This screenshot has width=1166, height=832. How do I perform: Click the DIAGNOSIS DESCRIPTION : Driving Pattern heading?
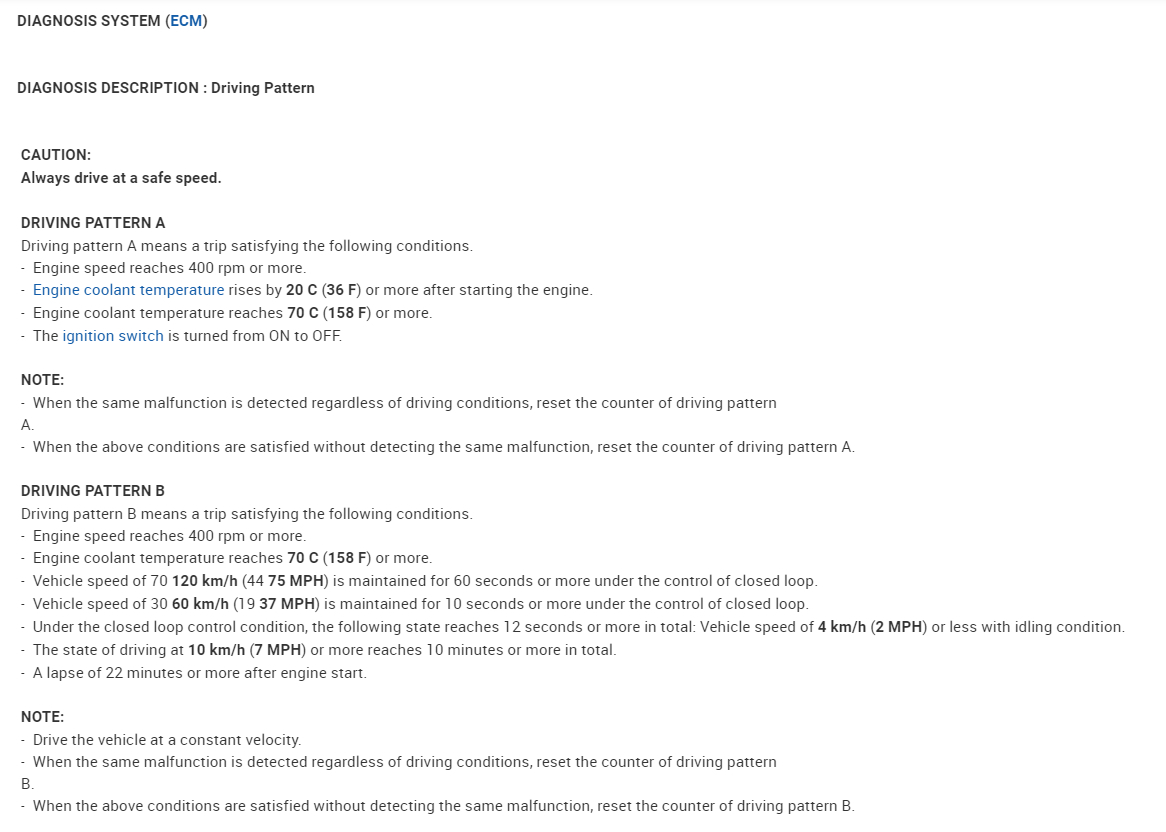tap(166, 88)
